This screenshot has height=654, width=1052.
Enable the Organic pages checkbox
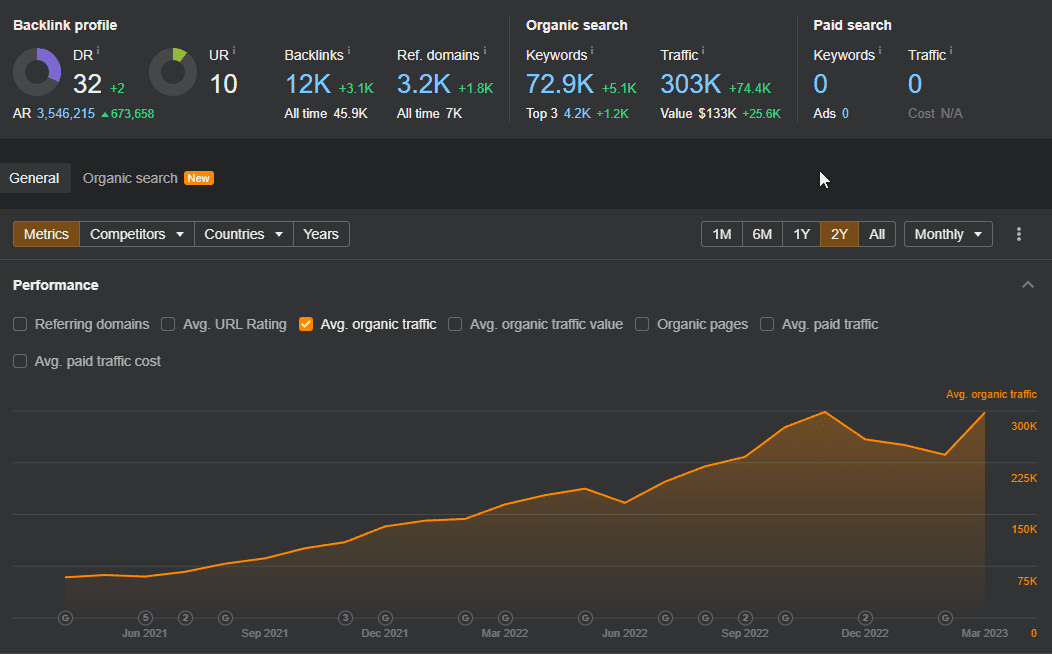pyautogui.click(x=642, y=325)
